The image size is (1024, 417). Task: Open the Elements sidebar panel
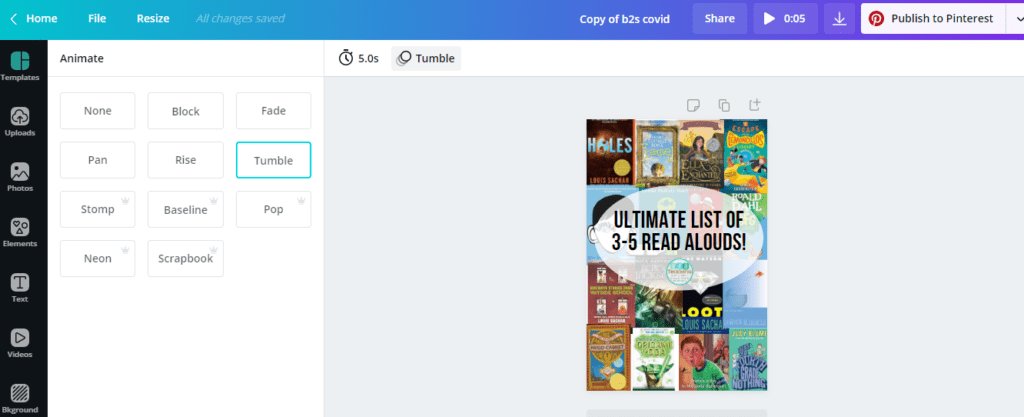click(x=20, y=233)
